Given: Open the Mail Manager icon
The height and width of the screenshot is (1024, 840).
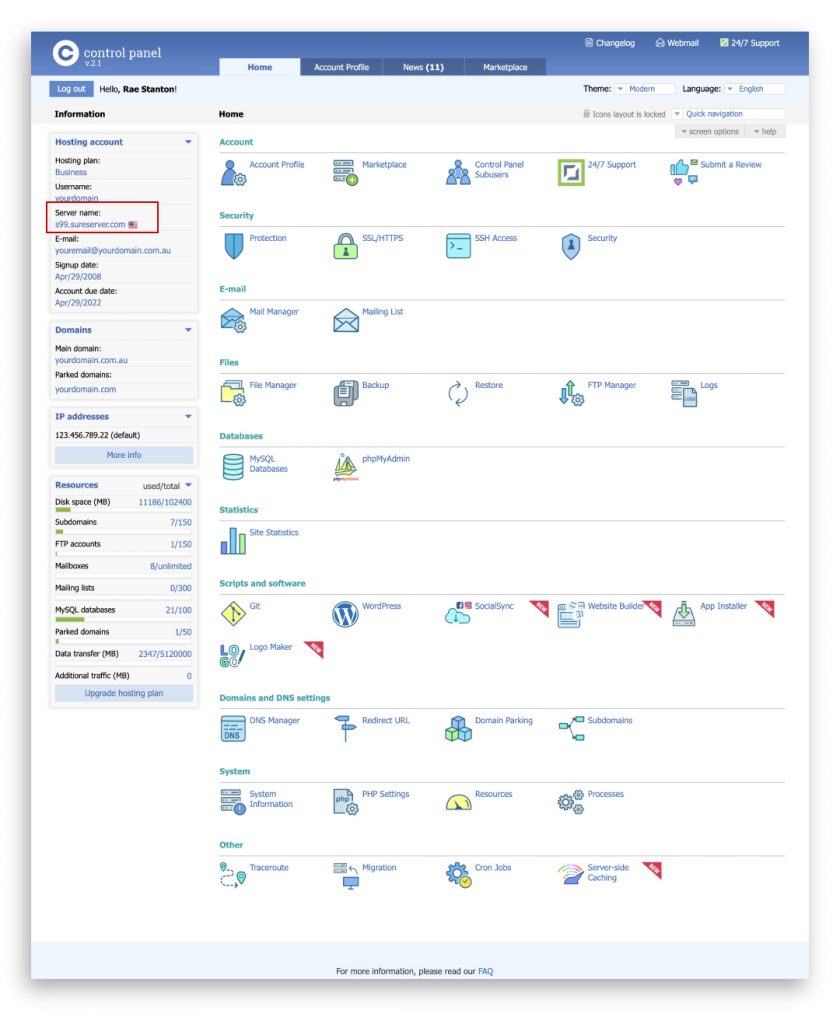Looking at the screenshot, I should tap(233, 320).
